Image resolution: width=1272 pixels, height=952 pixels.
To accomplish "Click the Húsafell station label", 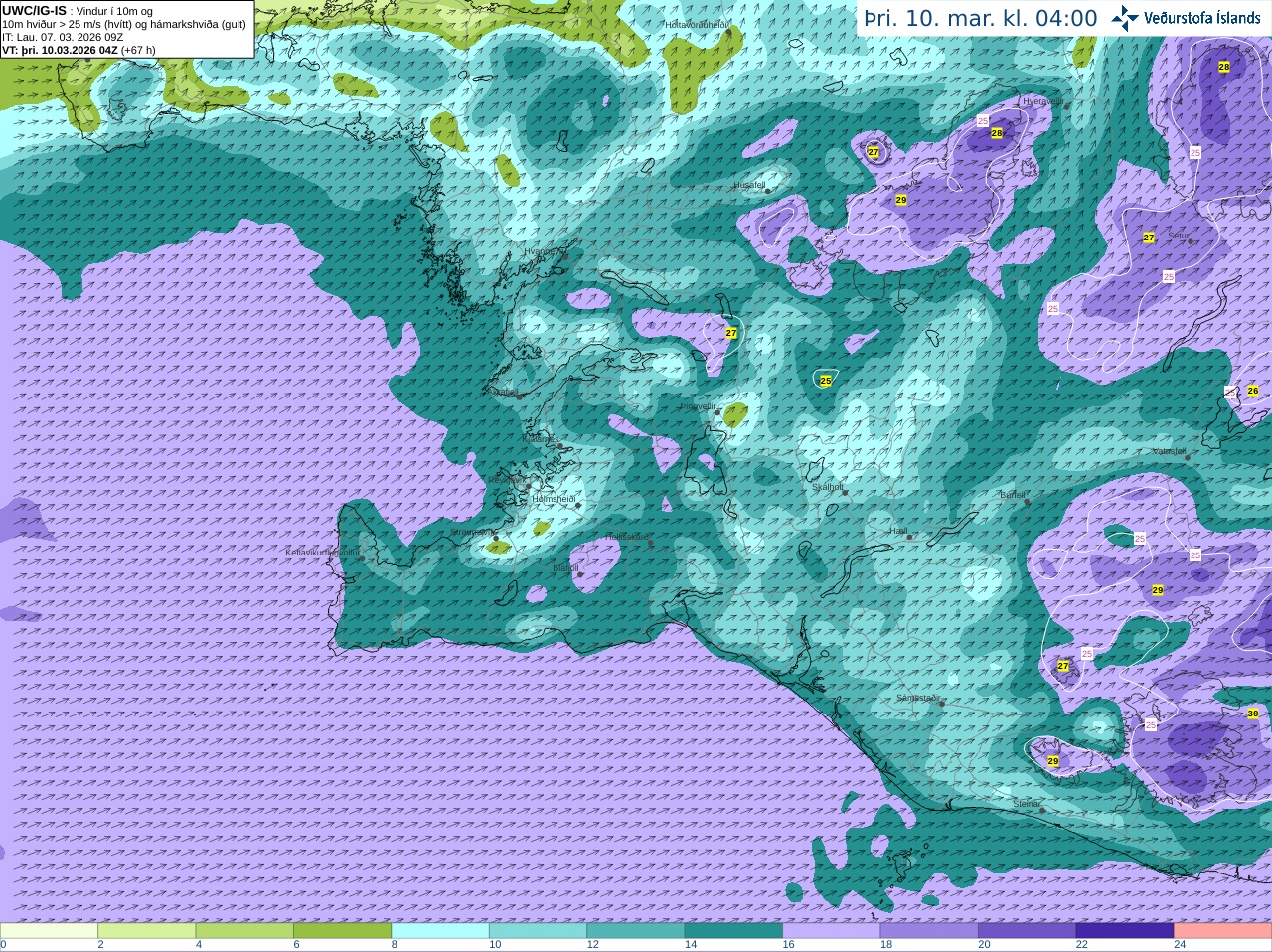I will click(749, 185).
